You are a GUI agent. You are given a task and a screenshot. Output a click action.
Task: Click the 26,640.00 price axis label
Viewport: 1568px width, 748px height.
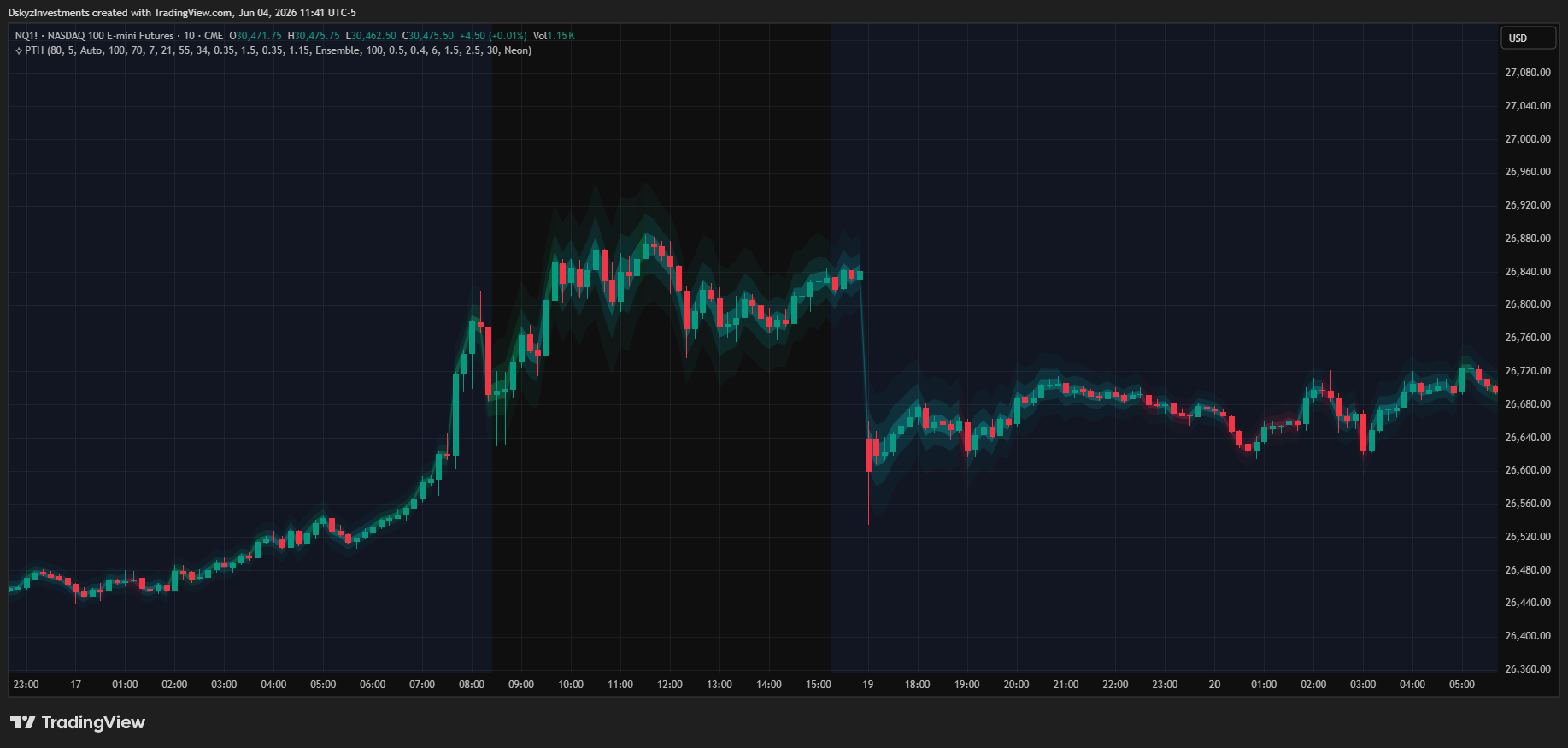coord(1528,438)
